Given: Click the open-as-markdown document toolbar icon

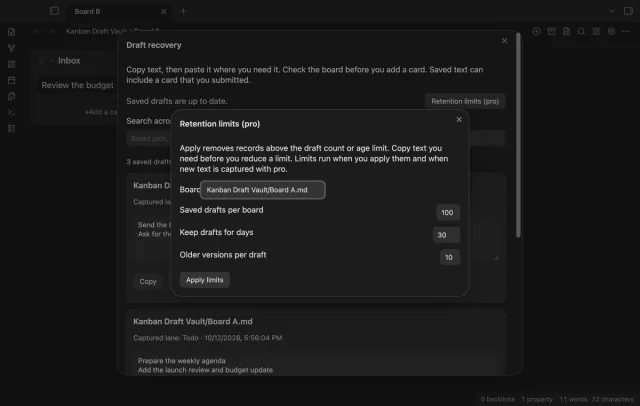Looking at the screenshot, I should pos(566,31).
